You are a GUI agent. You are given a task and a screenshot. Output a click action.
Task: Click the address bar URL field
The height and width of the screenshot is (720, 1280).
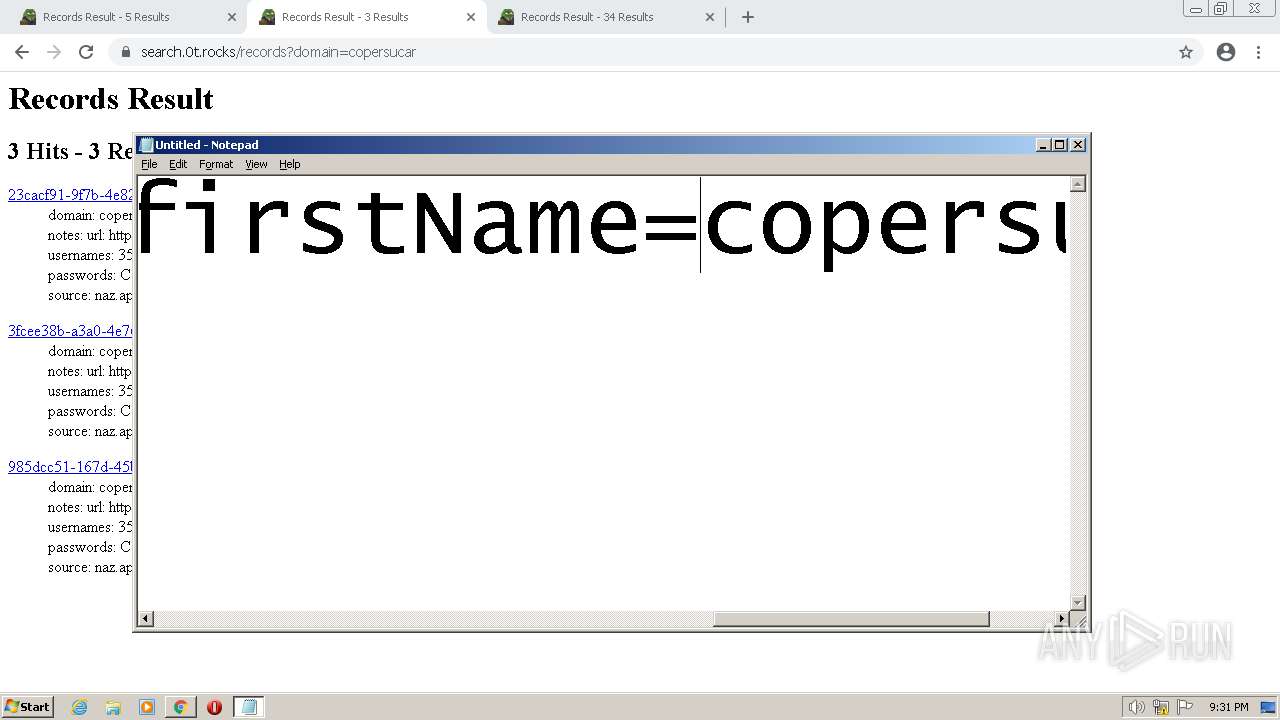[x=640, y=52]
